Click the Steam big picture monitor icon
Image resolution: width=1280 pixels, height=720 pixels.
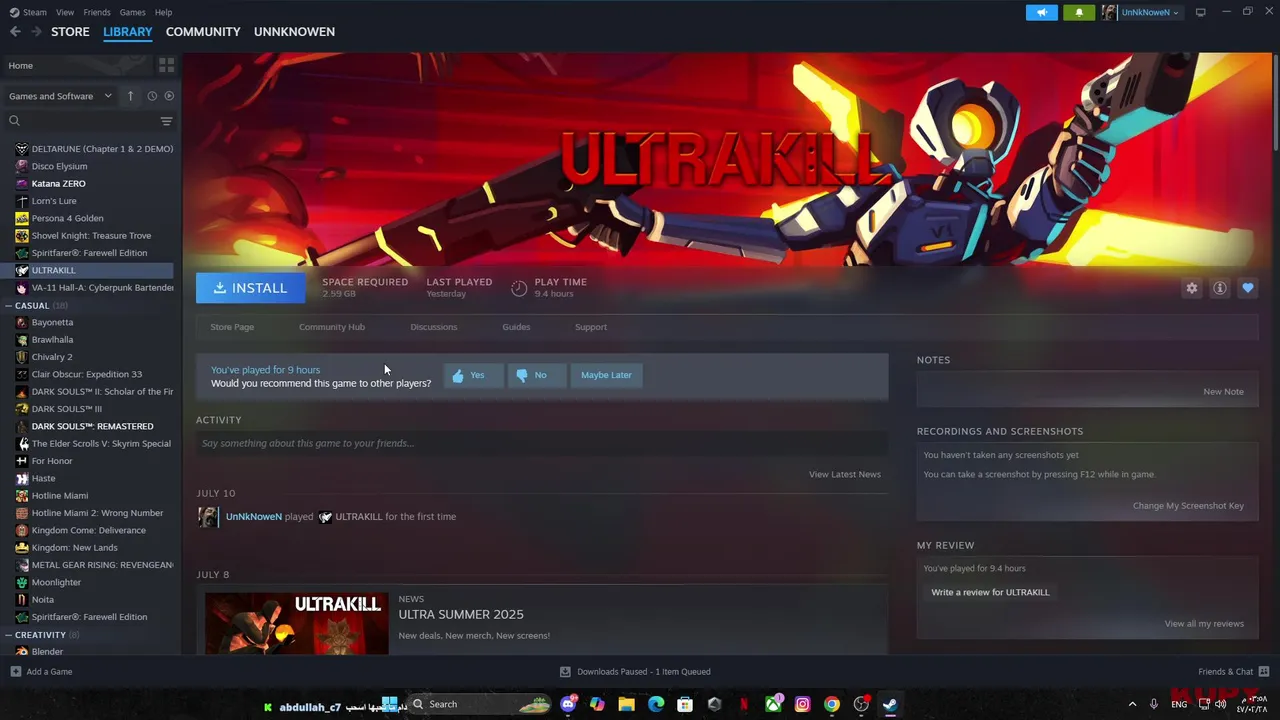pyautogui.click(x=1201, y=12)
